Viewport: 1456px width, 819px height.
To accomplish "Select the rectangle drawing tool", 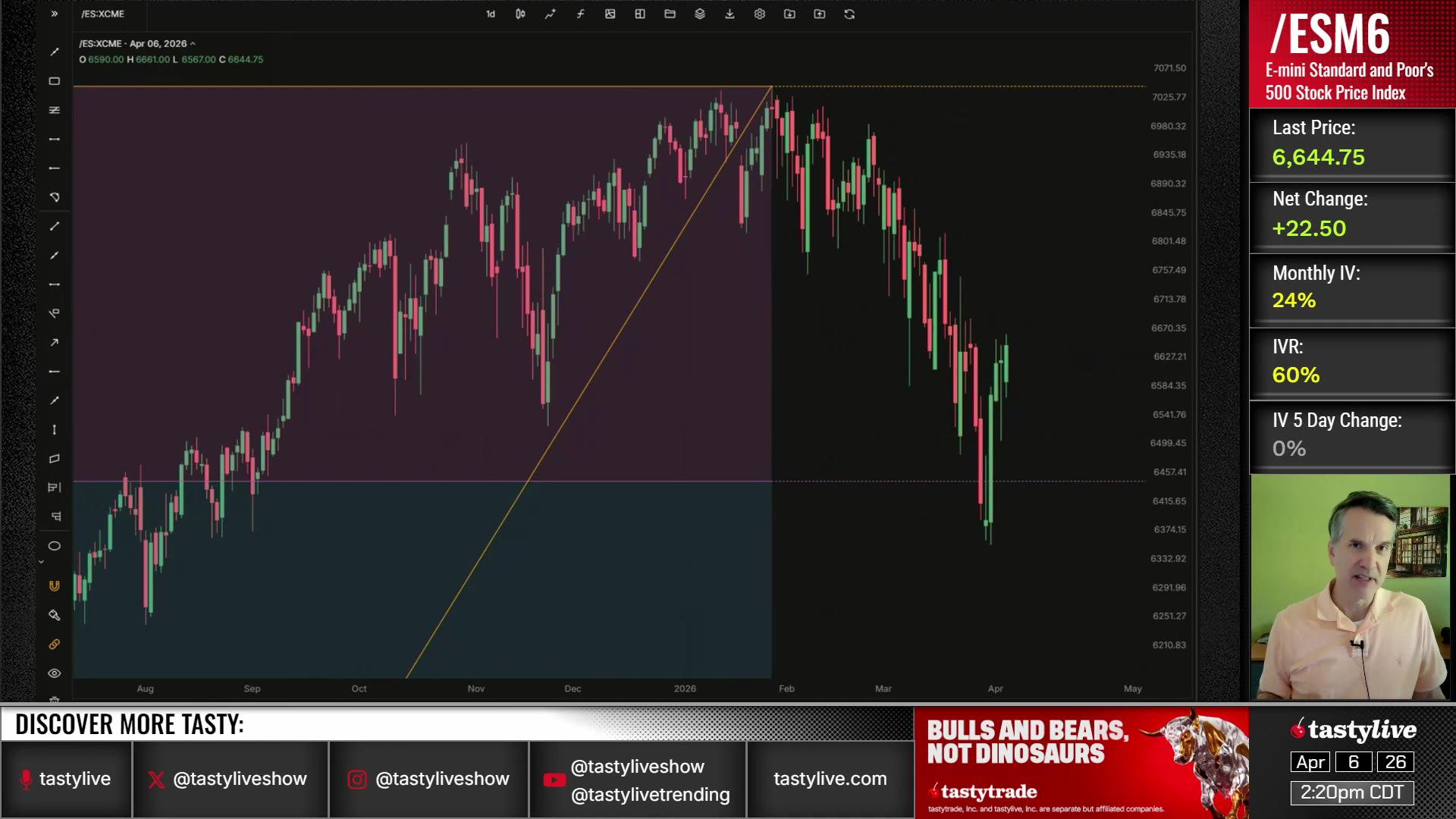I will coord(55,81).
